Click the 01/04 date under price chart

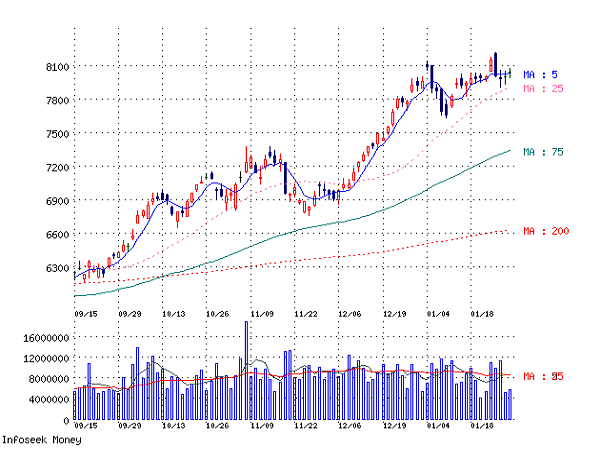pyautogui.click(x=438, y=314)
